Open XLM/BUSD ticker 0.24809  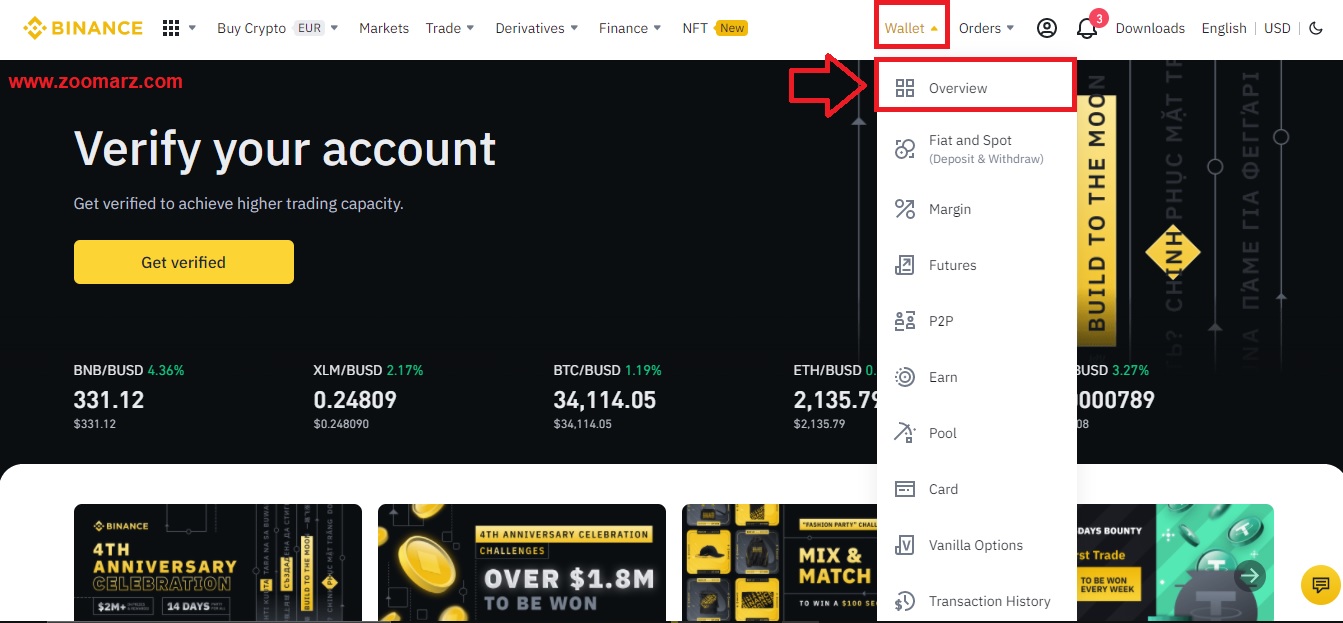pos(368,396)
